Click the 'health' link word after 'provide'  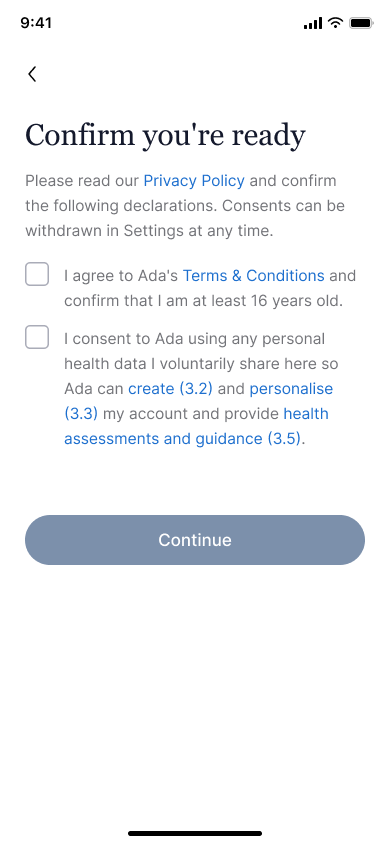pyautogui.click(x=306, y=413)
